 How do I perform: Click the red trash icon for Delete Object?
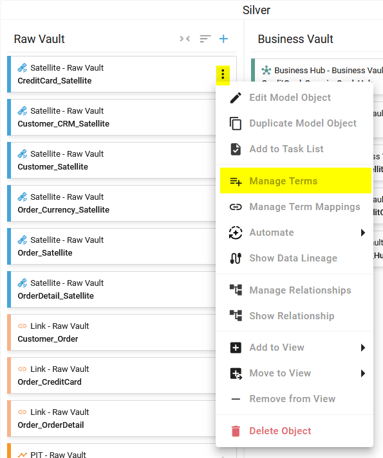coord(236,431)
